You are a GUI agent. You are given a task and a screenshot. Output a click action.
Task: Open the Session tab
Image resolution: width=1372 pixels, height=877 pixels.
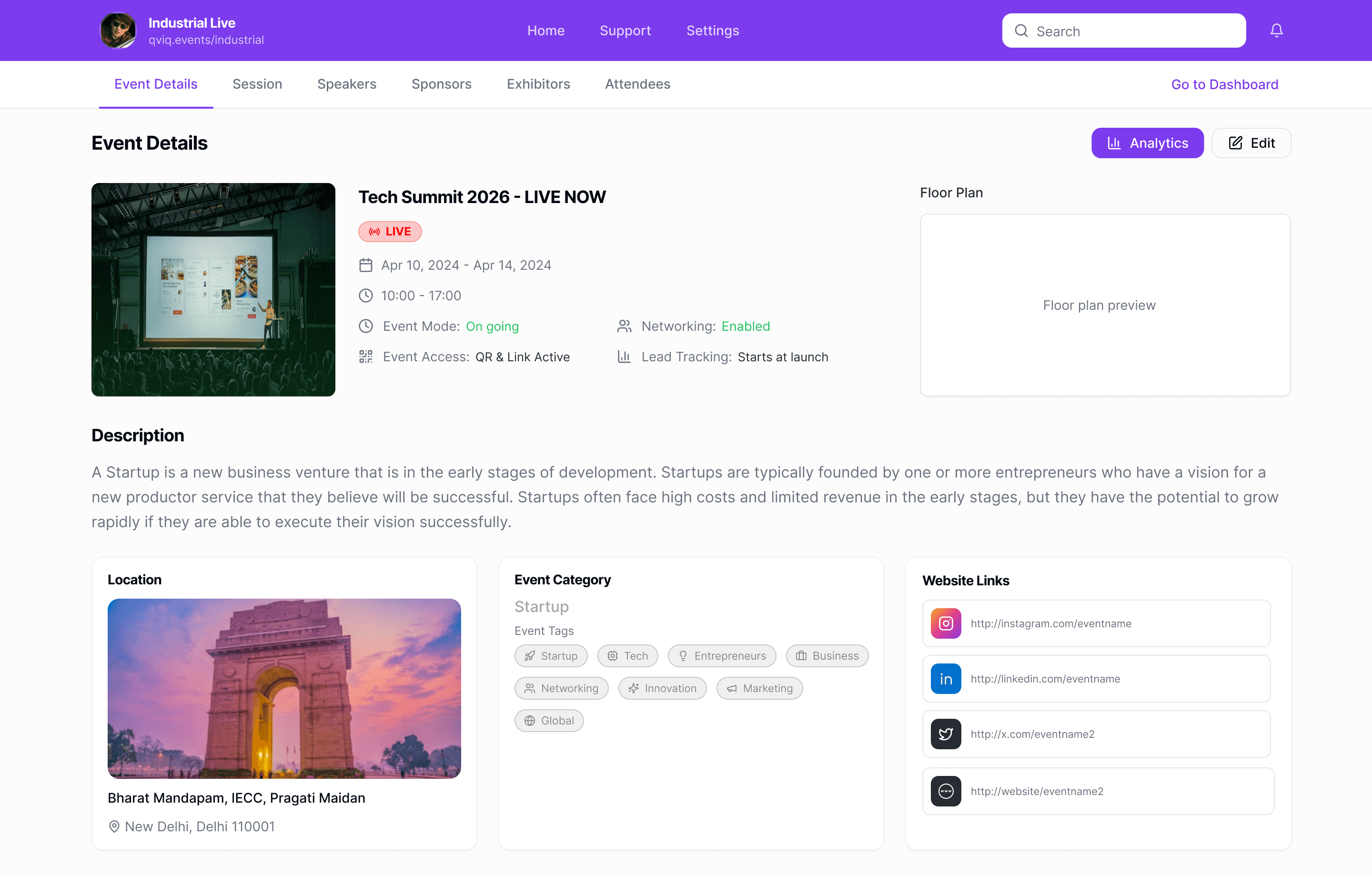click(x=257, y=84)
